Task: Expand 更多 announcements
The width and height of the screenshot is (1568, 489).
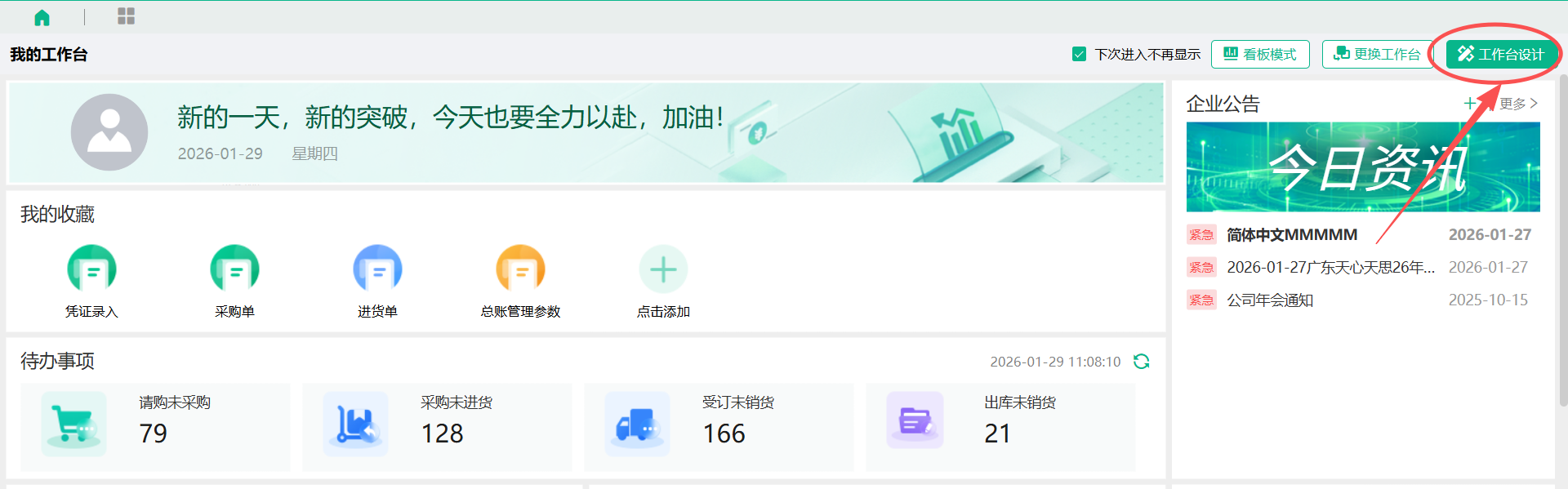Action: [x=1518, y=104]
